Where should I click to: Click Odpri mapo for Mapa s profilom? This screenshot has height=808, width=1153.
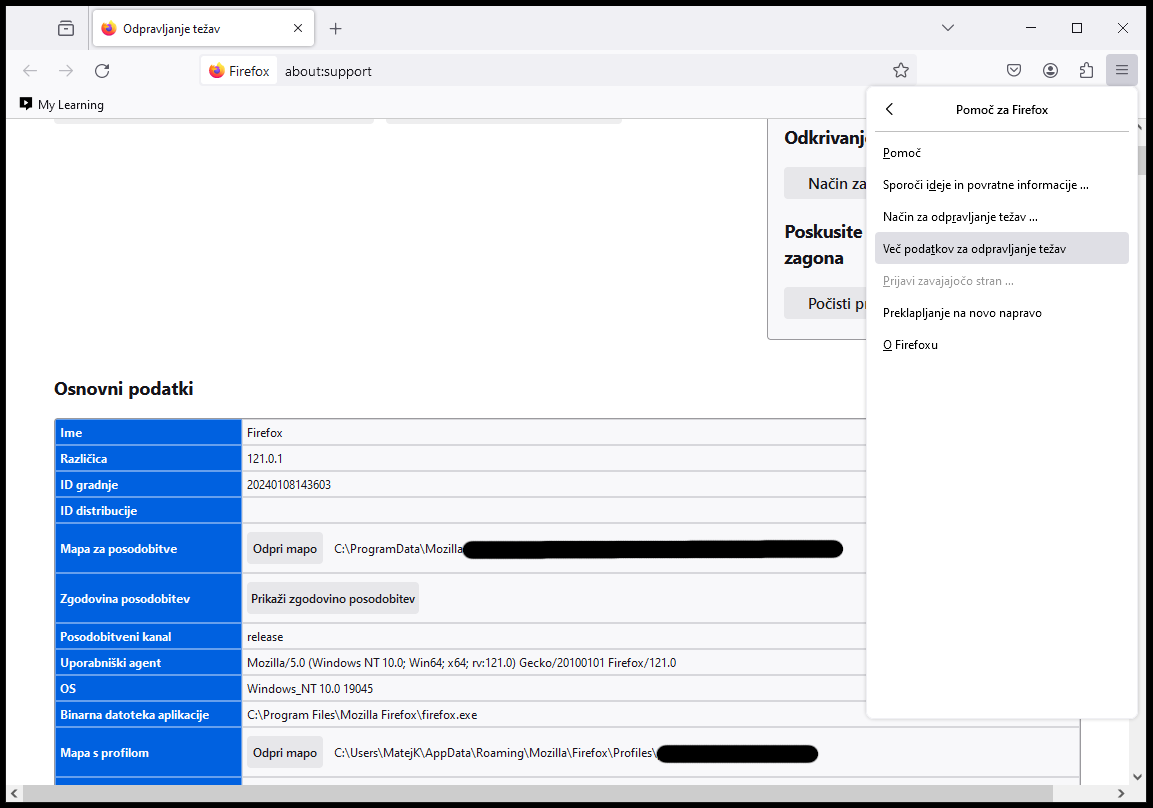285,753
